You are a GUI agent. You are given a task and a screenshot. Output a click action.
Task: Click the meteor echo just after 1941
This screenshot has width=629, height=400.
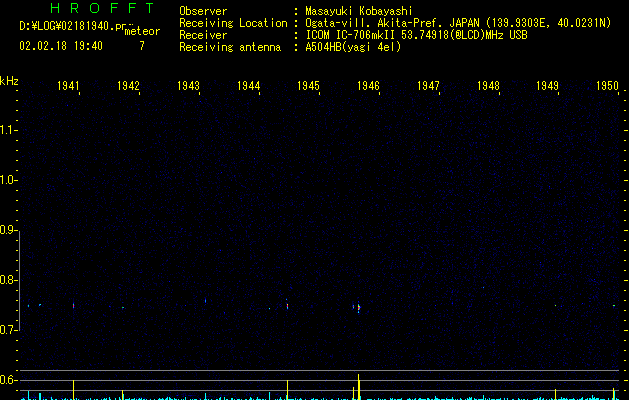coord(73,306)
